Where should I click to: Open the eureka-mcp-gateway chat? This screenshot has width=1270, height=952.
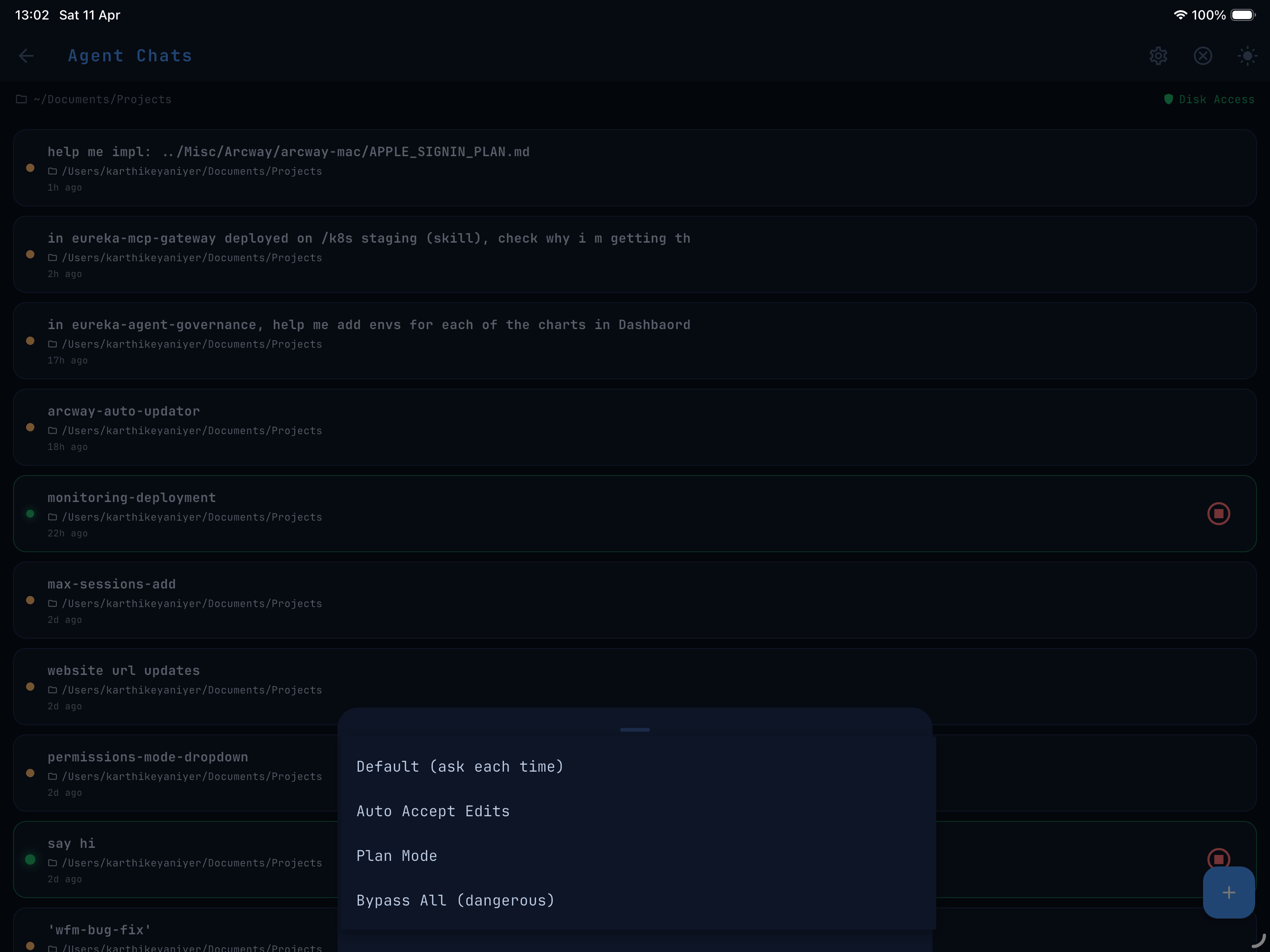[x=635, y=254]
